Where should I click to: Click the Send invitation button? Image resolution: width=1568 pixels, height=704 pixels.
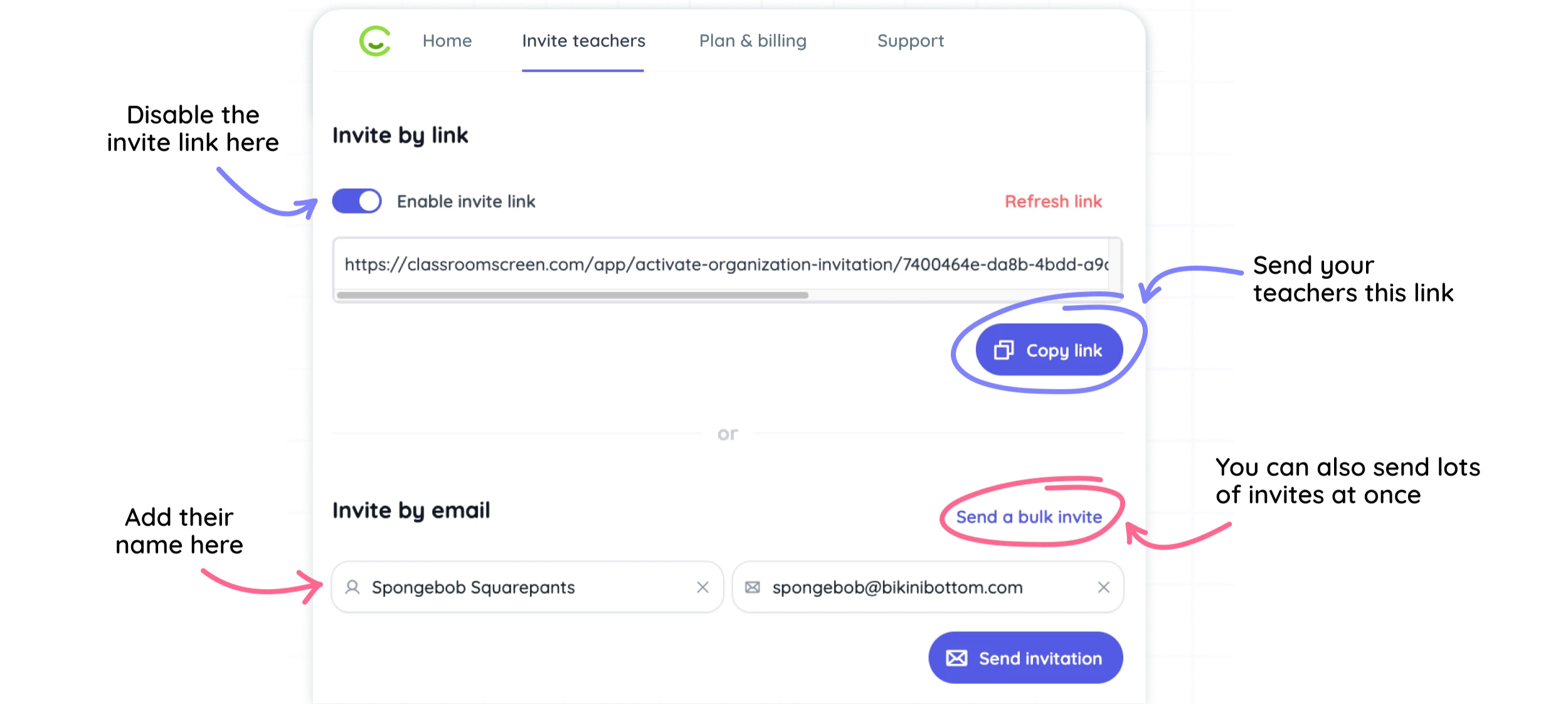tap(1025, 658)
